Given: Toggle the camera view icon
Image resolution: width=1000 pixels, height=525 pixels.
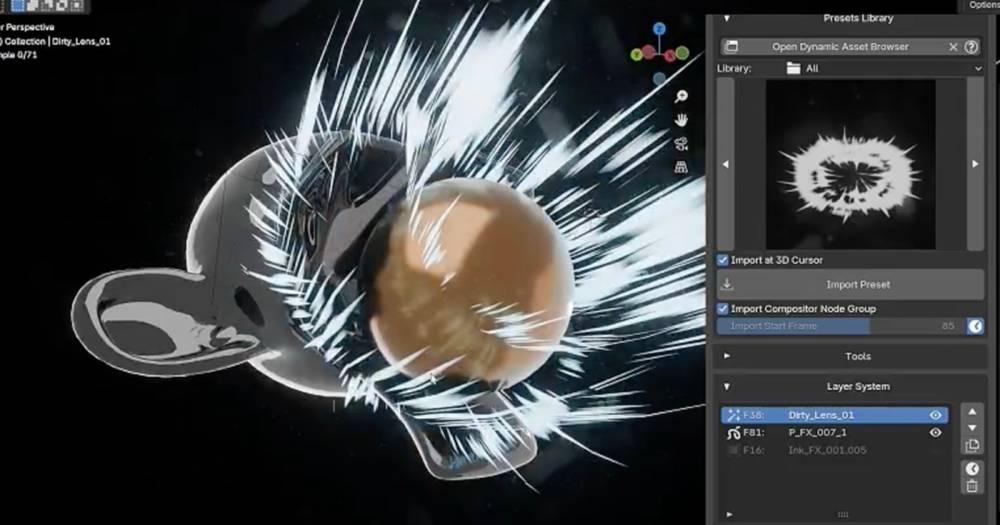Looking at the screenshot, I should 681,144.
